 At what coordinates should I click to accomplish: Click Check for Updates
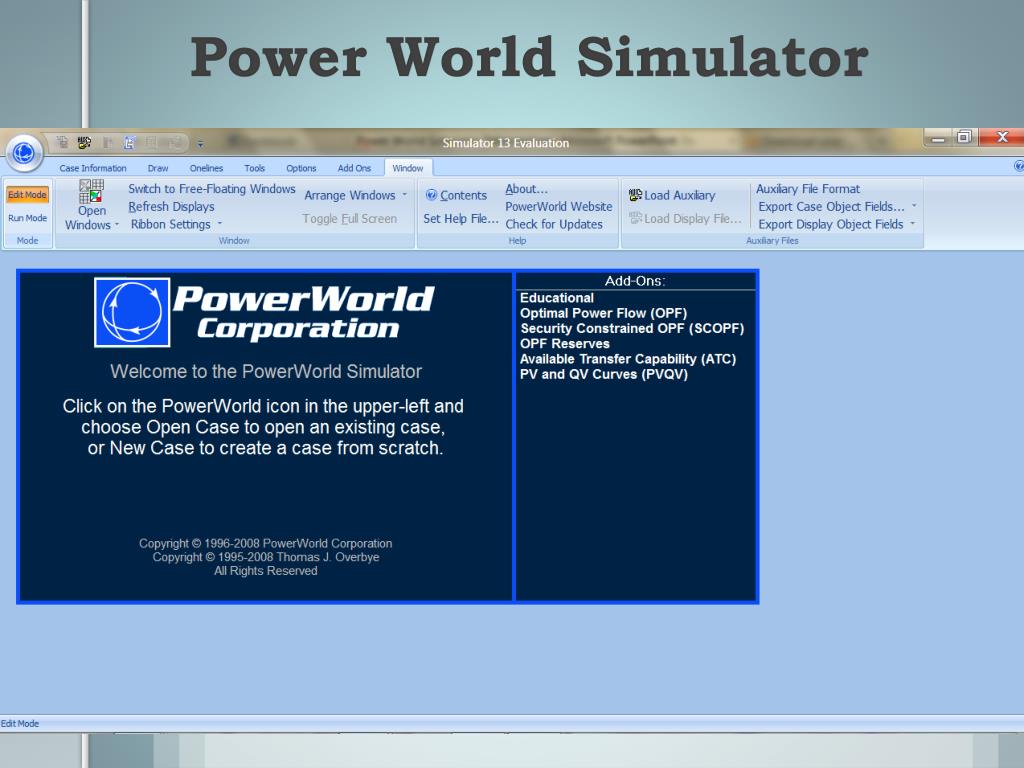pyautogui.click(x=554, y=224)
